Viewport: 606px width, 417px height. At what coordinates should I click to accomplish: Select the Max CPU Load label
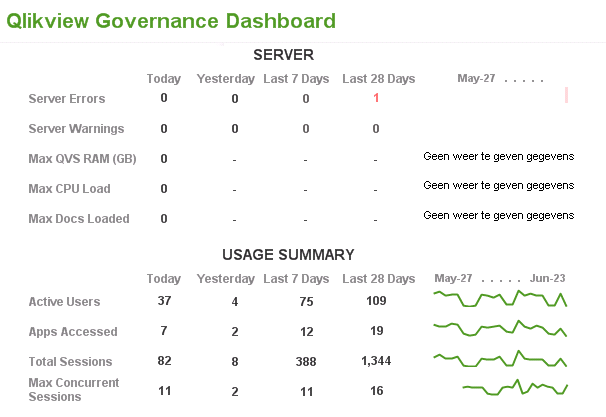69,189
